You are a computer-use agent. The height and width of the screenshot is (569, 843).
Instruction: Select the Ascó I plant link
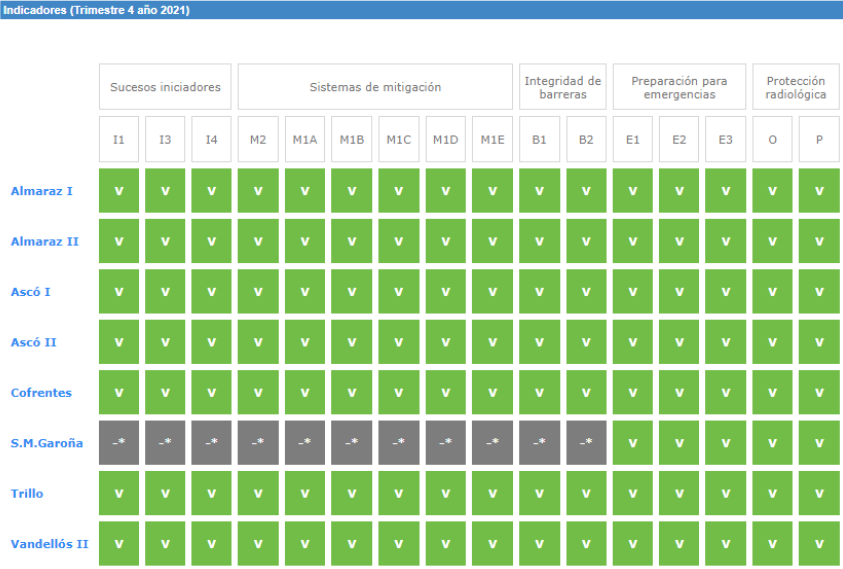click(x=33, y=291)
